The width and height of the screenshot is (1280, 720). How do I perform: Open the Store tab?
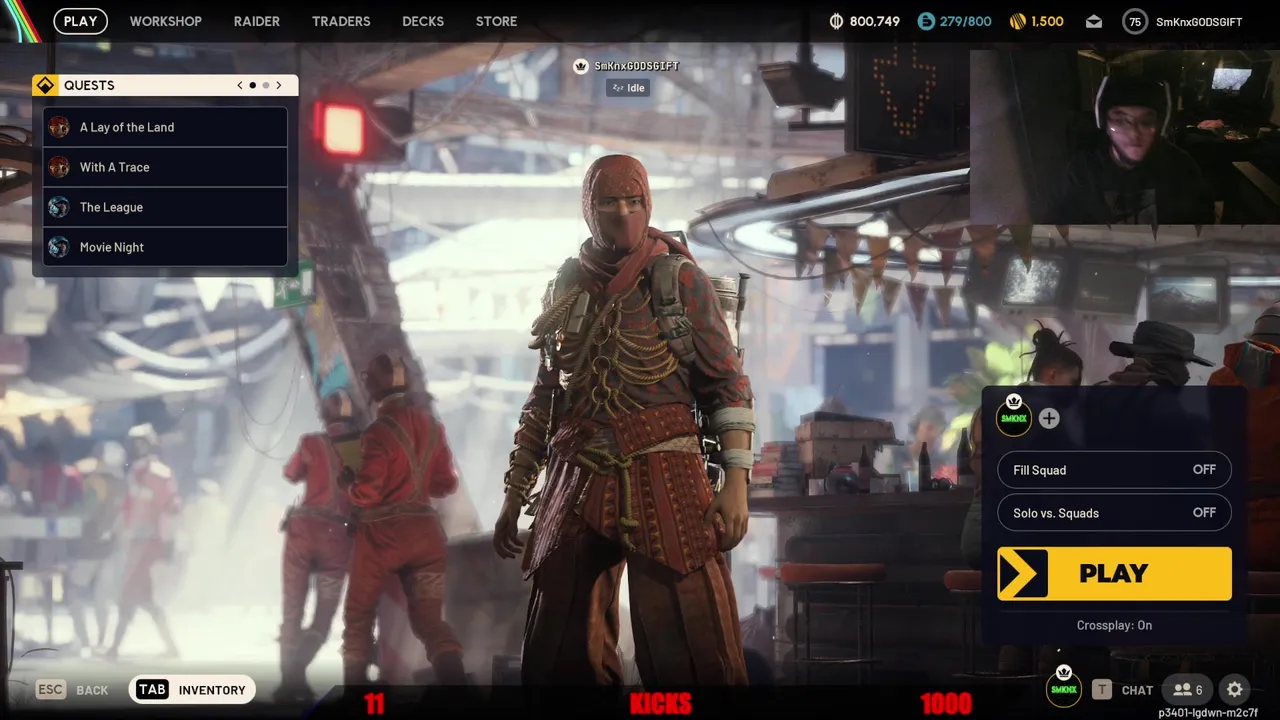(496, 21)
